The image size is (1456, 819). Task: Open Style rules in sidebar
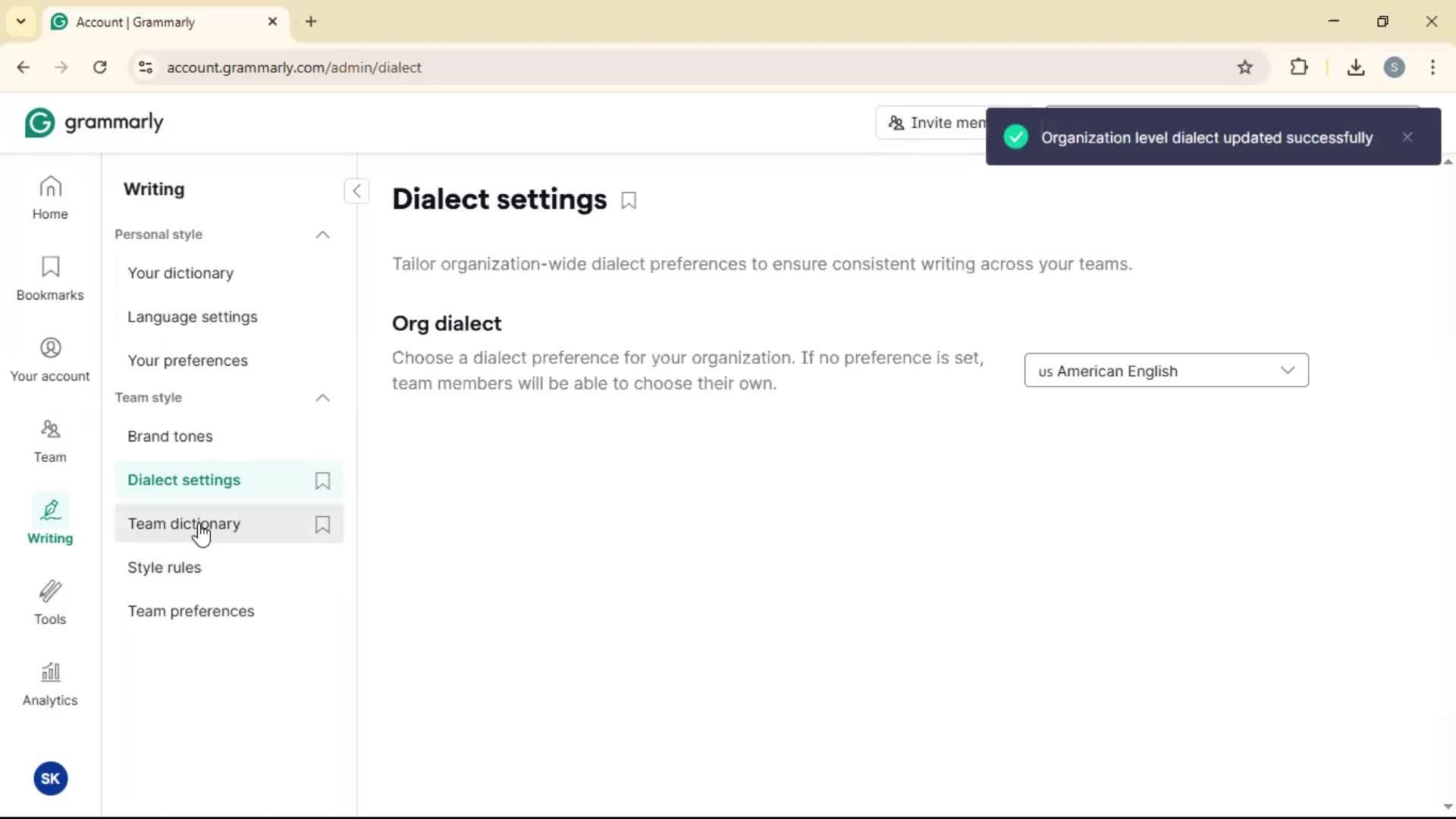click(x=165, y=568)
